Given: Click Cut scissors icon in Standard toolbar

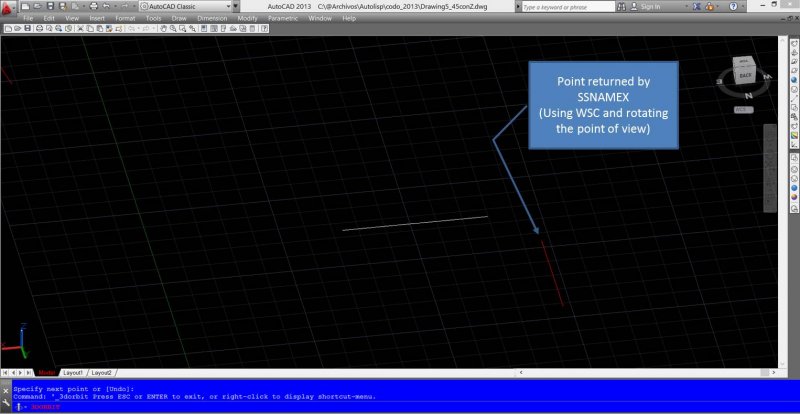Looking at the screenshot, I should click(80, 29).
